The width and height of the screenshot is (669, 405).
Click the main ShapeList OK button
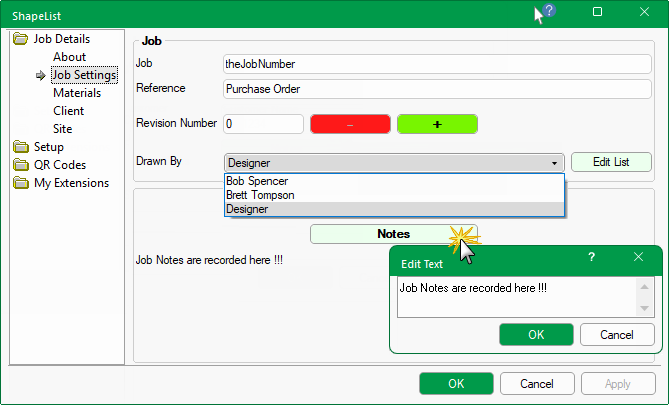click(456, 384)
